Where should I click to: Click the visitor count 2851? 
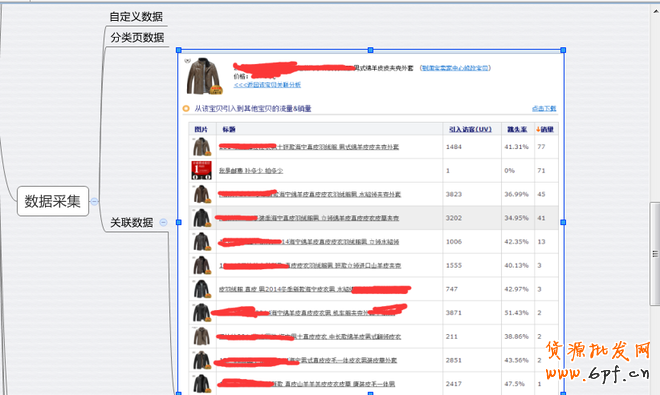[454, 360]
